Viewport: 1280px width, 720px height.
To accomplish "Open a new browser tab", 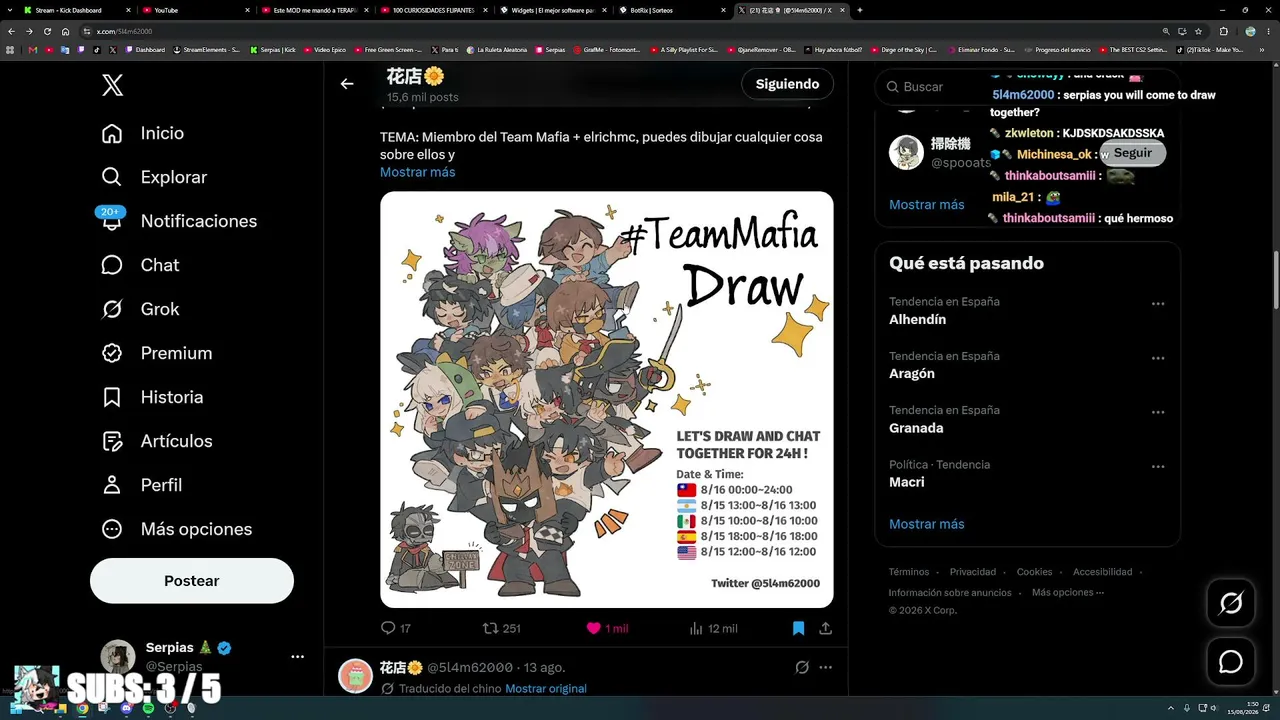I will tap(860, 10).
